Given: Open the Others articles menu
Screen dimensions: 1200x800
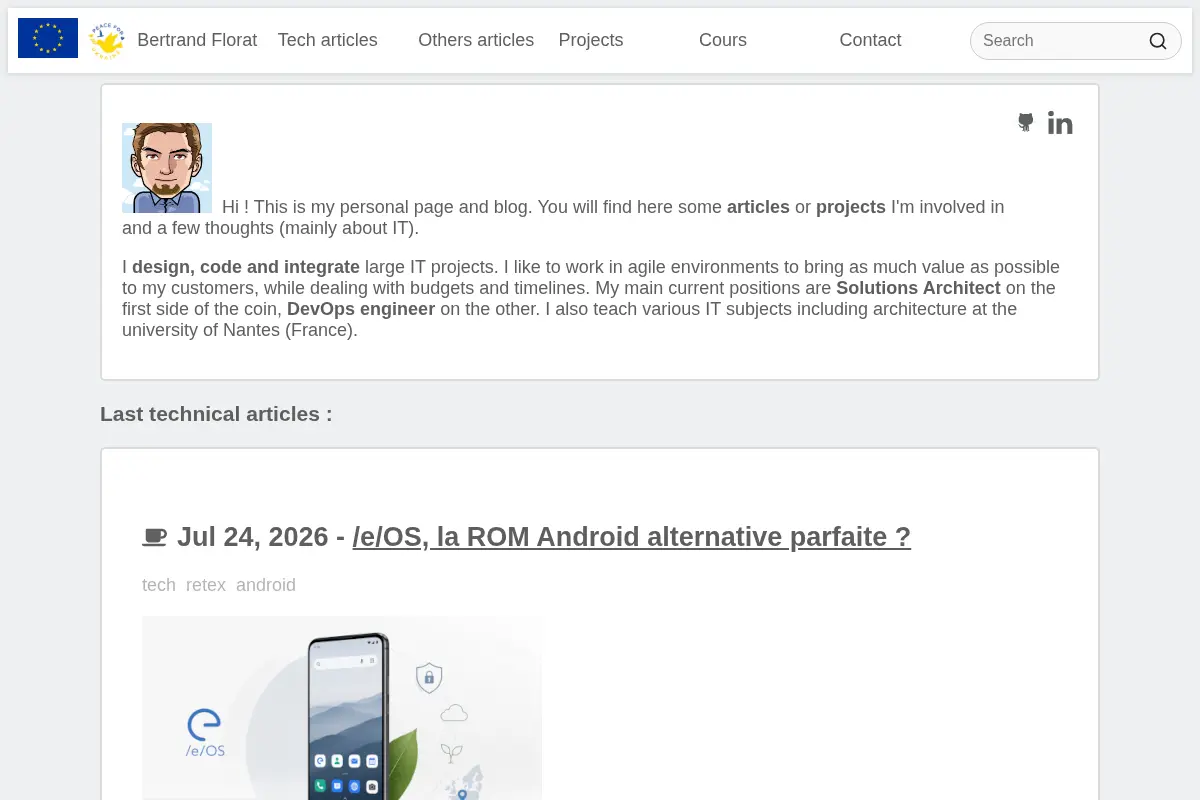Looking at the screenshot, I should coord(476,40).
